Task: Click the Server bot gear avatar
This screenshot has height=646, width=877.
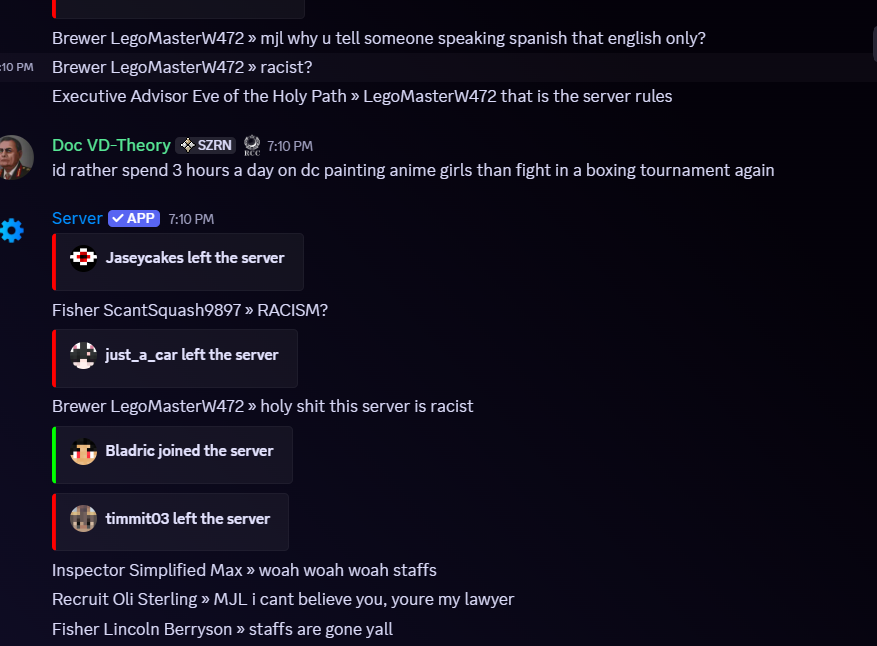Action: 12,230
